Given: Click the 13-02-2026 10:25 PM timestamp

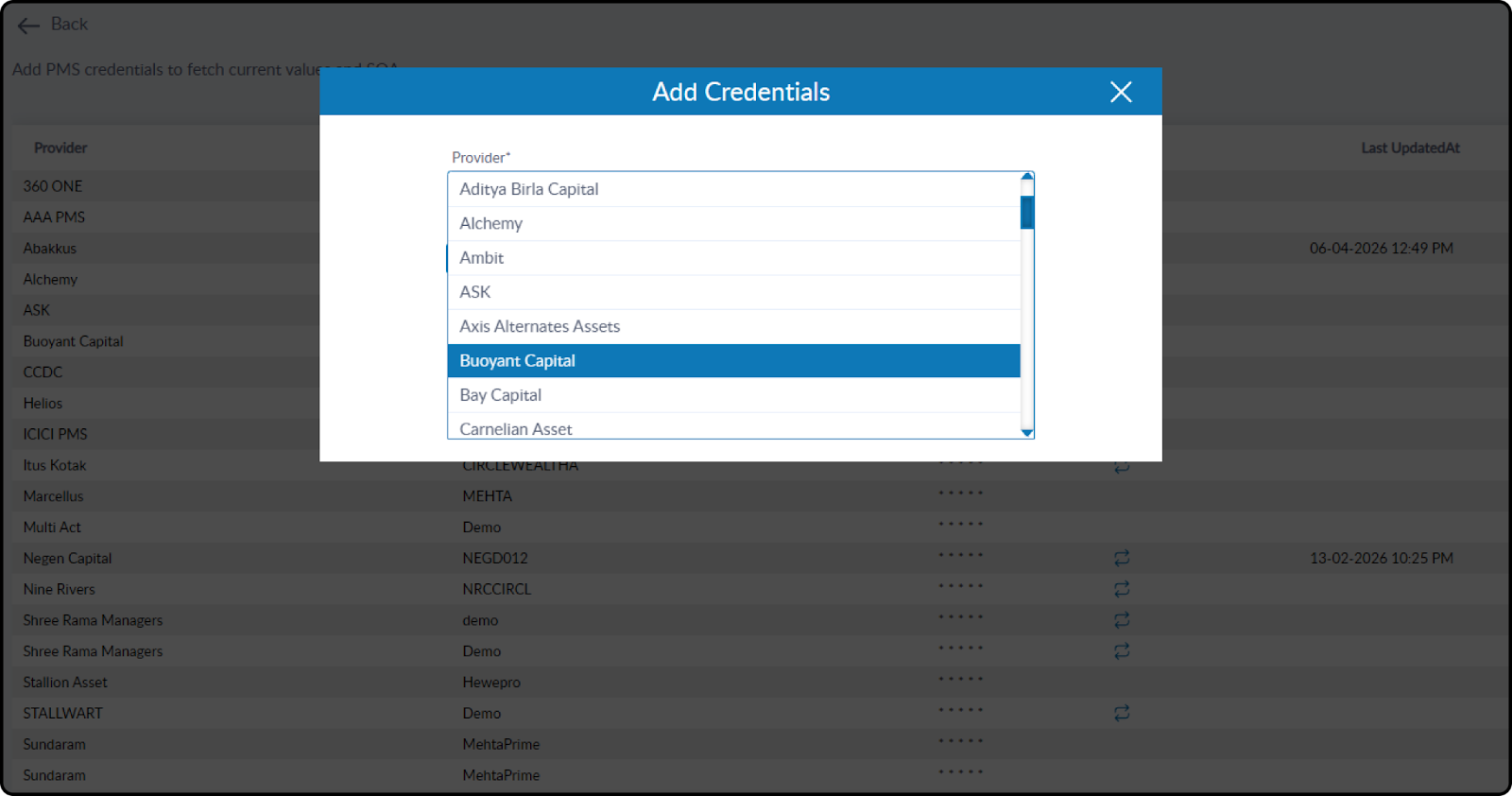Looking at the screenshot, I should coord(1381,559).
